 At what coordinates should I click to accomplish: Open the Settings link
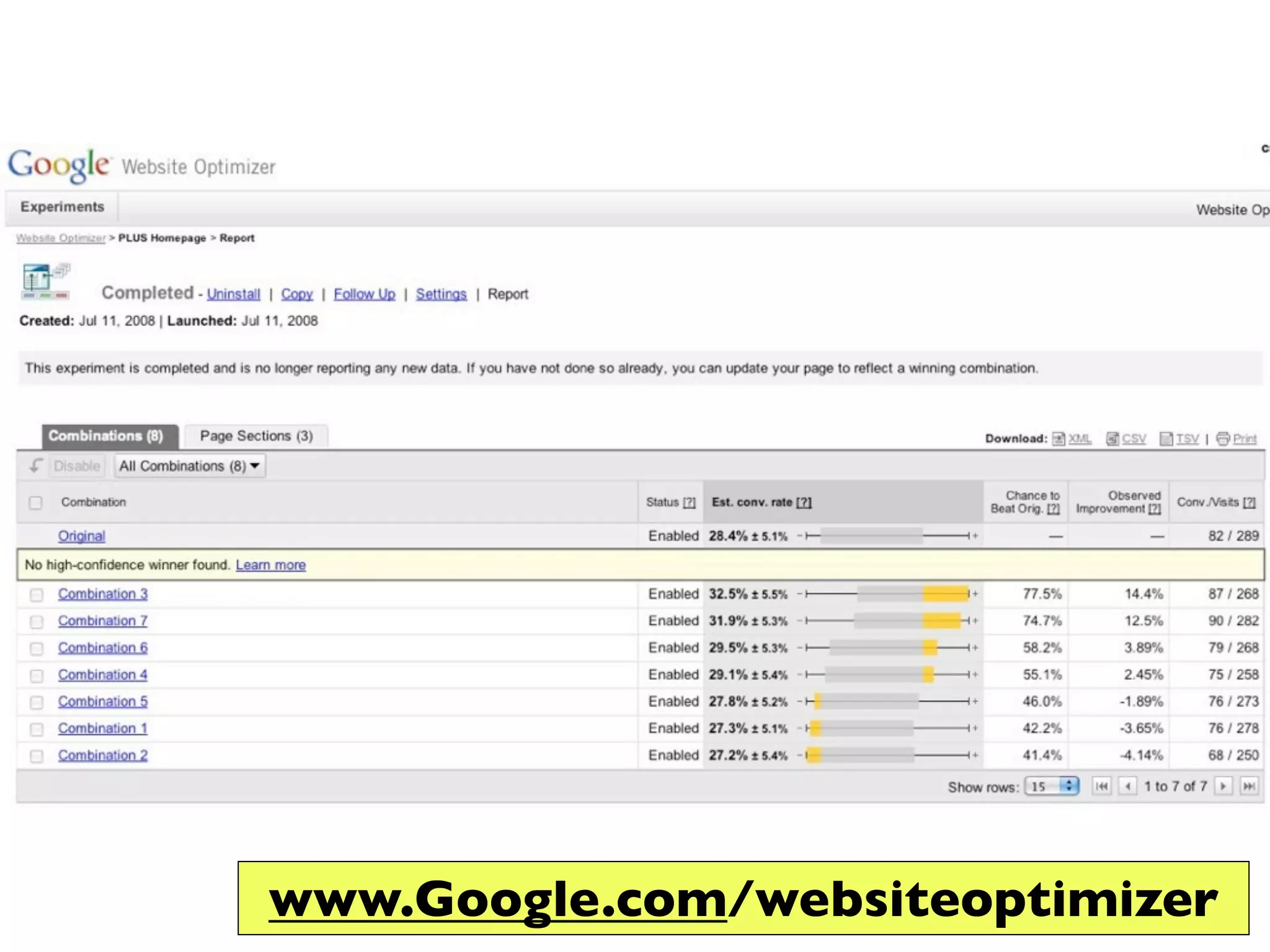tap(441, 294)
